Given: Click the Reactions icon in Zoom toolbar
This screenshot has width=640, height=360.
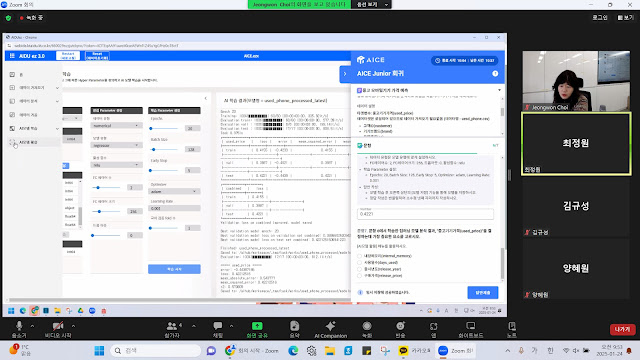Looking at the screenshot, I should point(400,326).
